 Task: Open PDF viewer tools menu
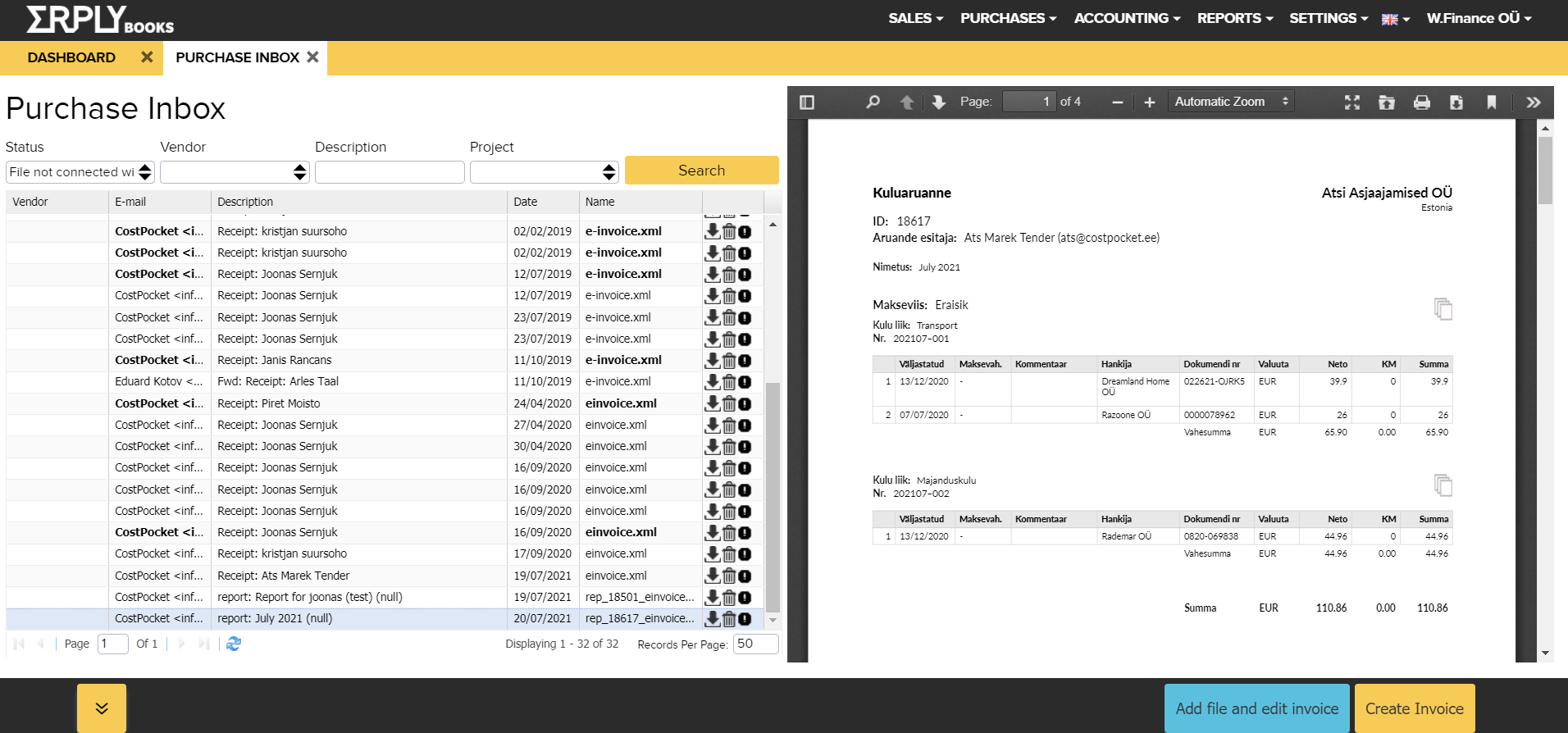1534,102
